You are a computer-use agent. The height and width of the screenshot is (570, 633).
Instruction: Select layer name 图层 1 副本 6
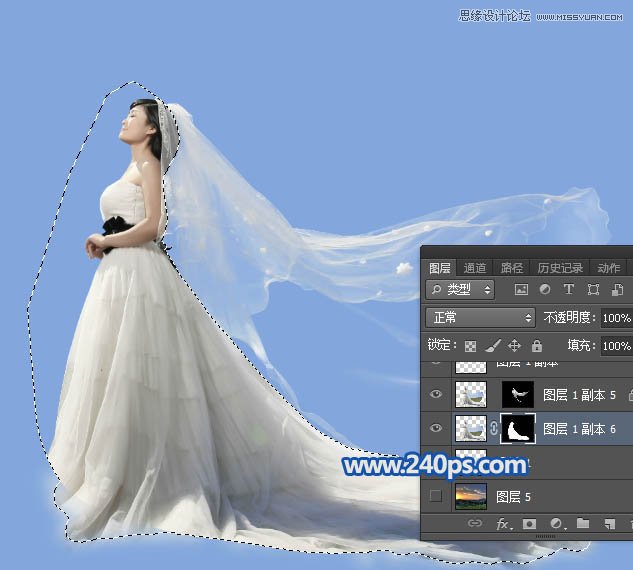point(579,429)
